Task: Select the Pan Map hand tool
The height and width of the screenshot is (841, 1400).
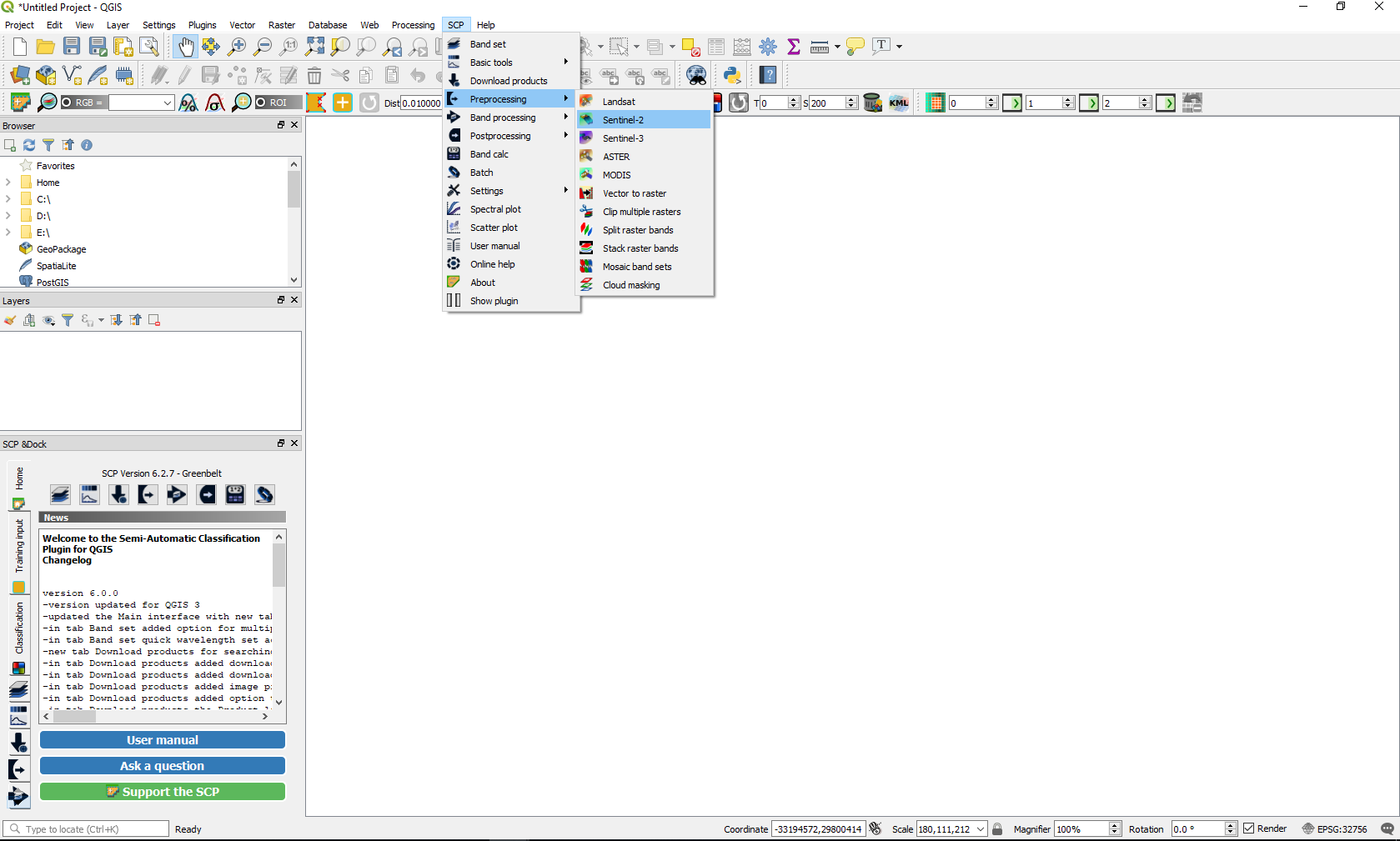Action: coord(185,47)
